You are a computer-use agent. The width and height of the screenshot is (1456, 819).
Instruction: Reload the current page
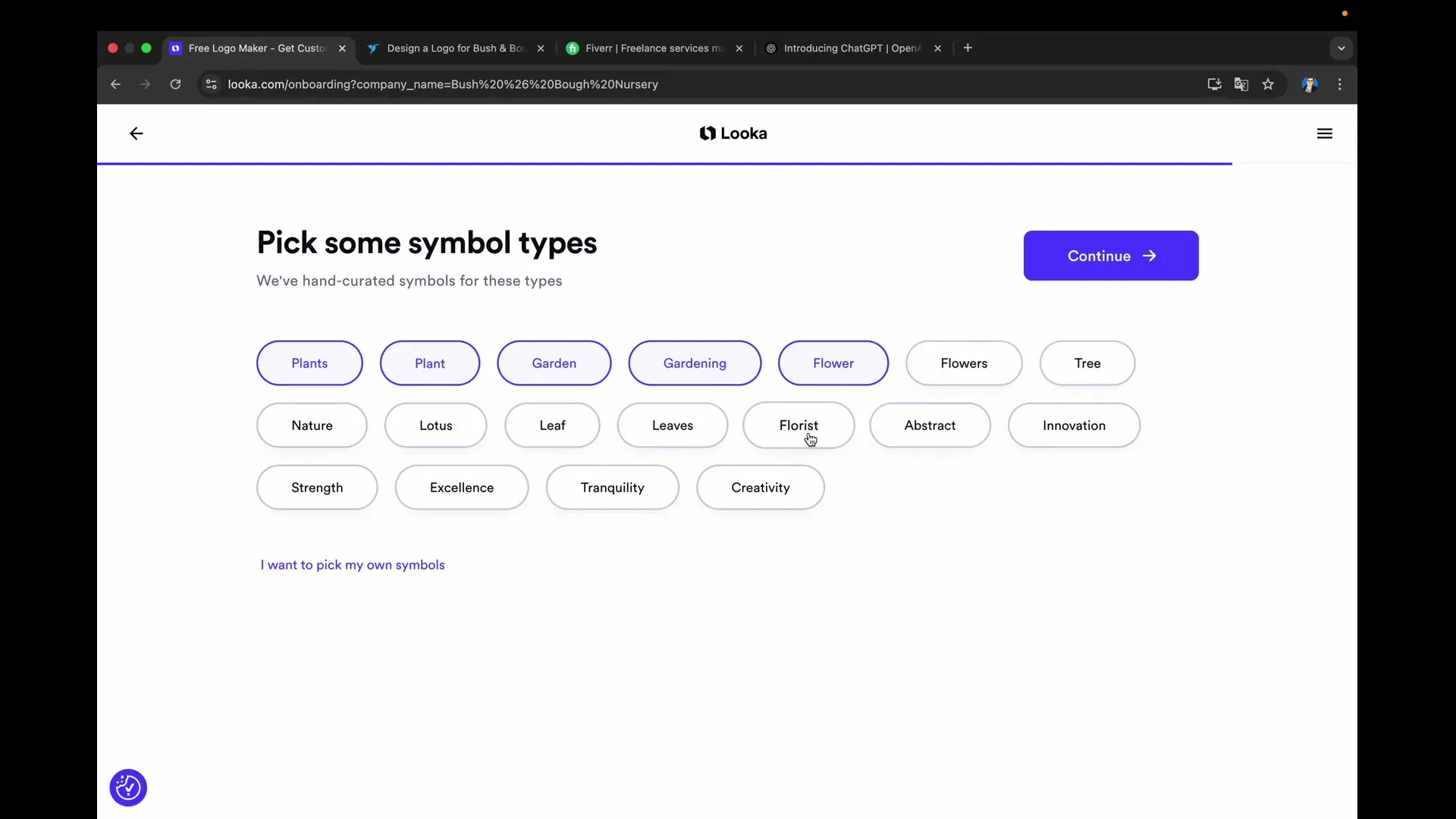point(175,84)
